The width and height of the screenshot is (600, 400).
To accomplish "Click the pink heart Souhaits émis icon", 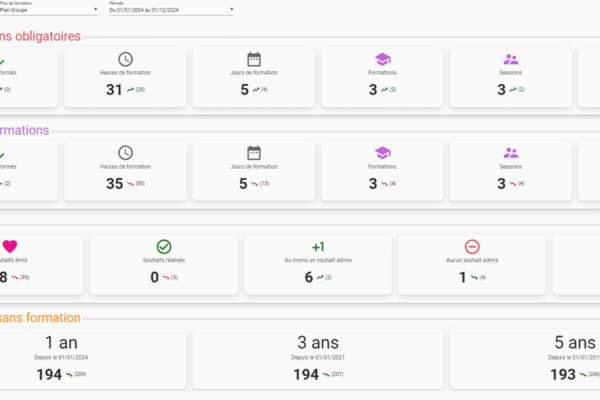I will [x=10, y=247].
